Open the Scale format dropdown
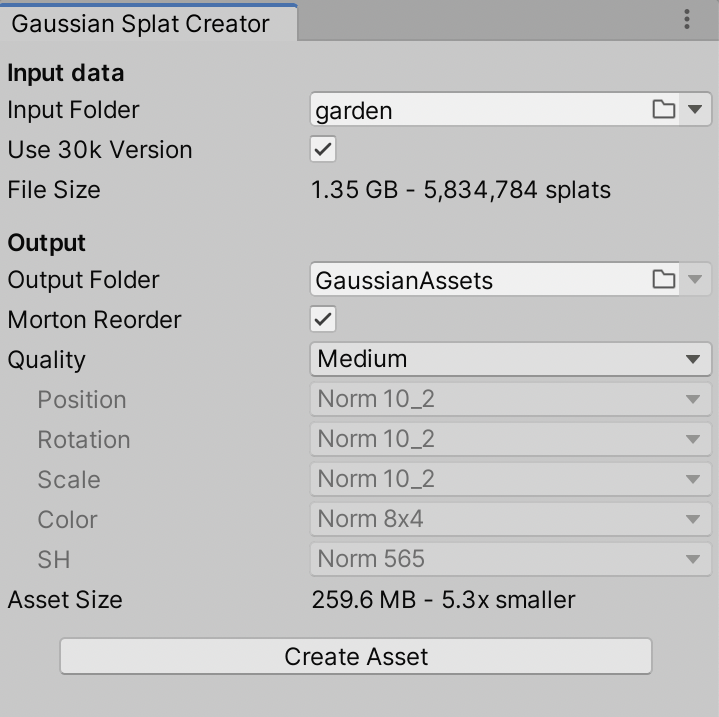 click(511, 479)
